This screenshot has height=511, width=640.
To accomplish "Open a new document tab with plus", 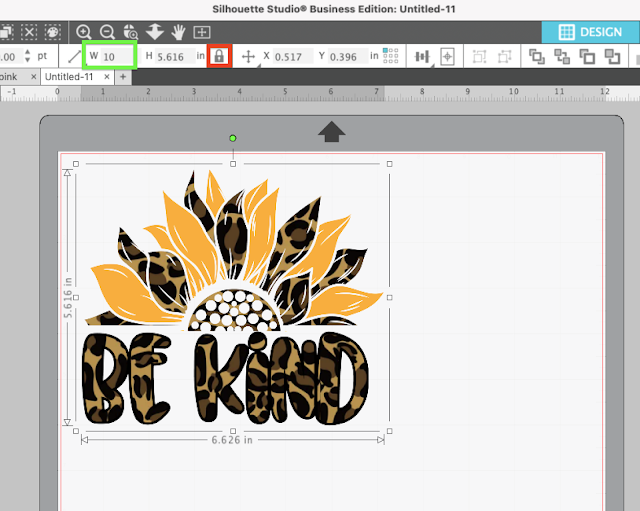I will coord(123,77).
